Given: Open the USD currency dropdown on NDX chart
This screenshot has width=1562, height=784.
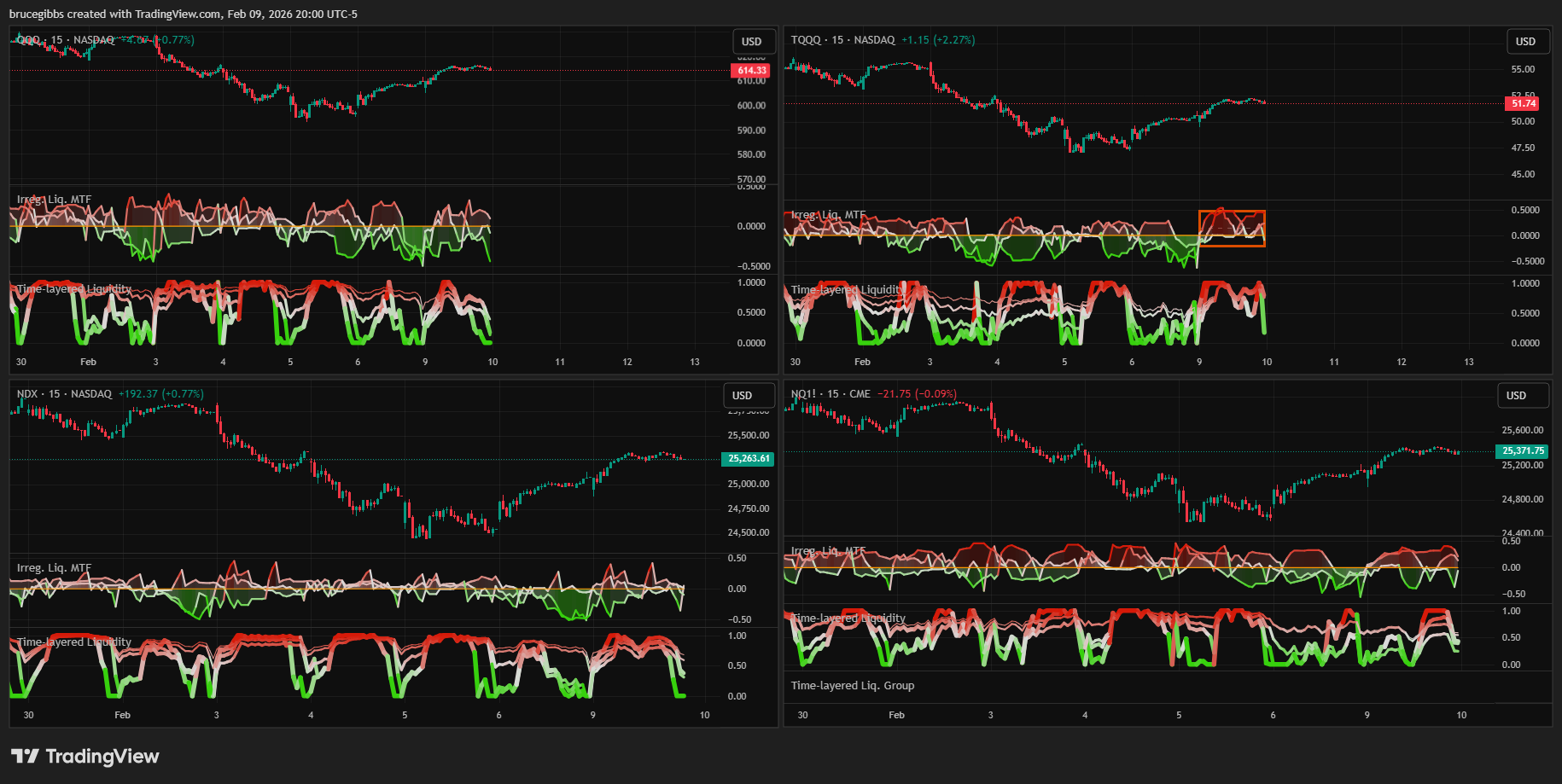Looking at the screenshot, I should (743, 396).
